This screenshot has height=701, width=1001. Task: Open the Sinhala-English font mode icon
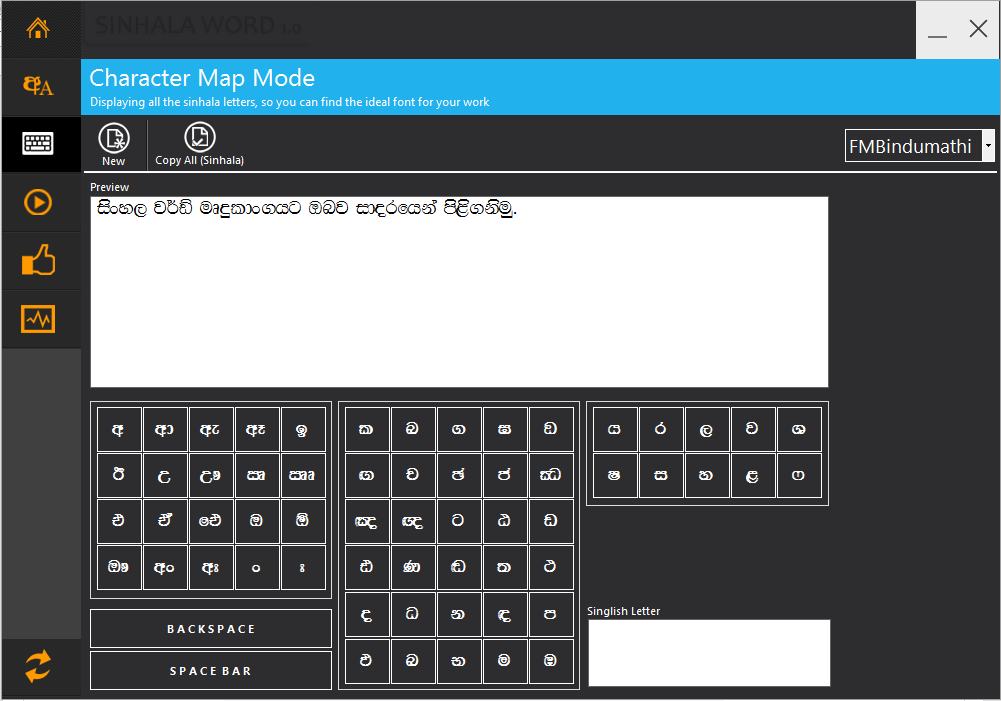[38, 86]
